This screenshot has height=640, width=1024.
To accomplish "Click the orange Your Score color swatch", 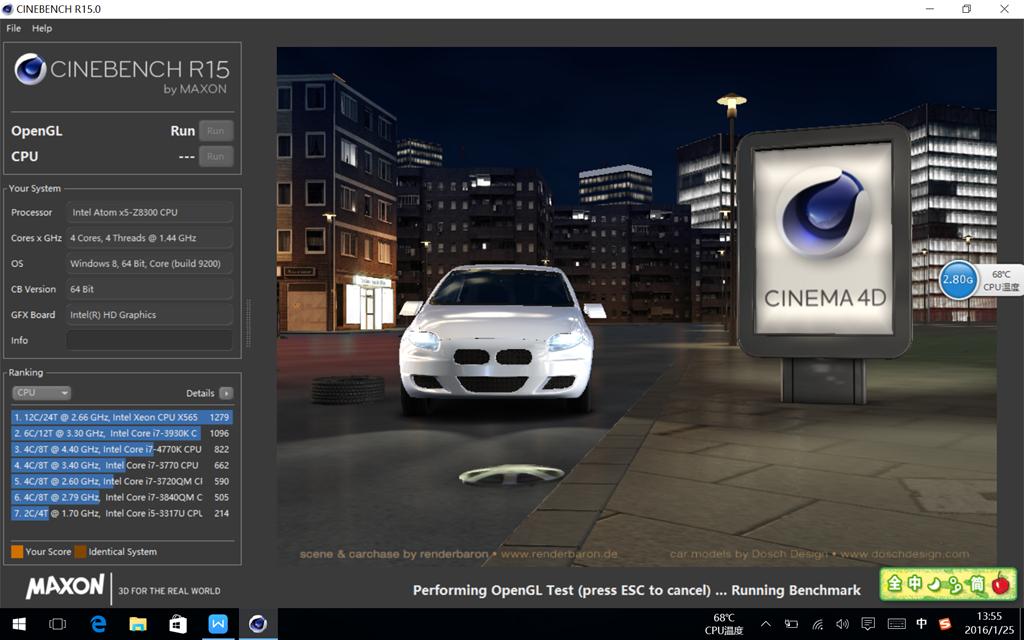I will 17,551.
